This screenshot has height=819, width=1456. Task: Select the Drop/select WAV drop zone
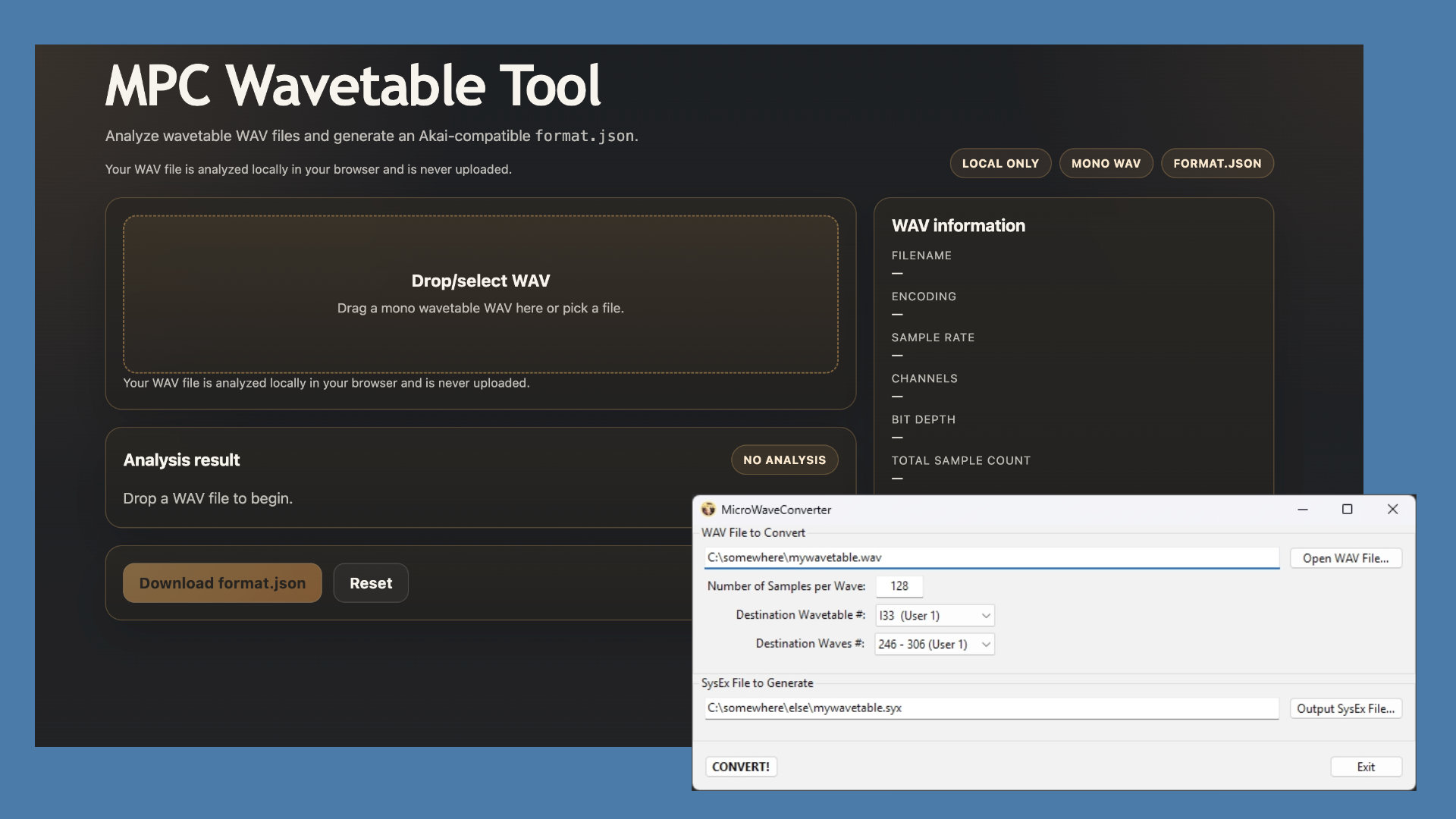(481, 294)
